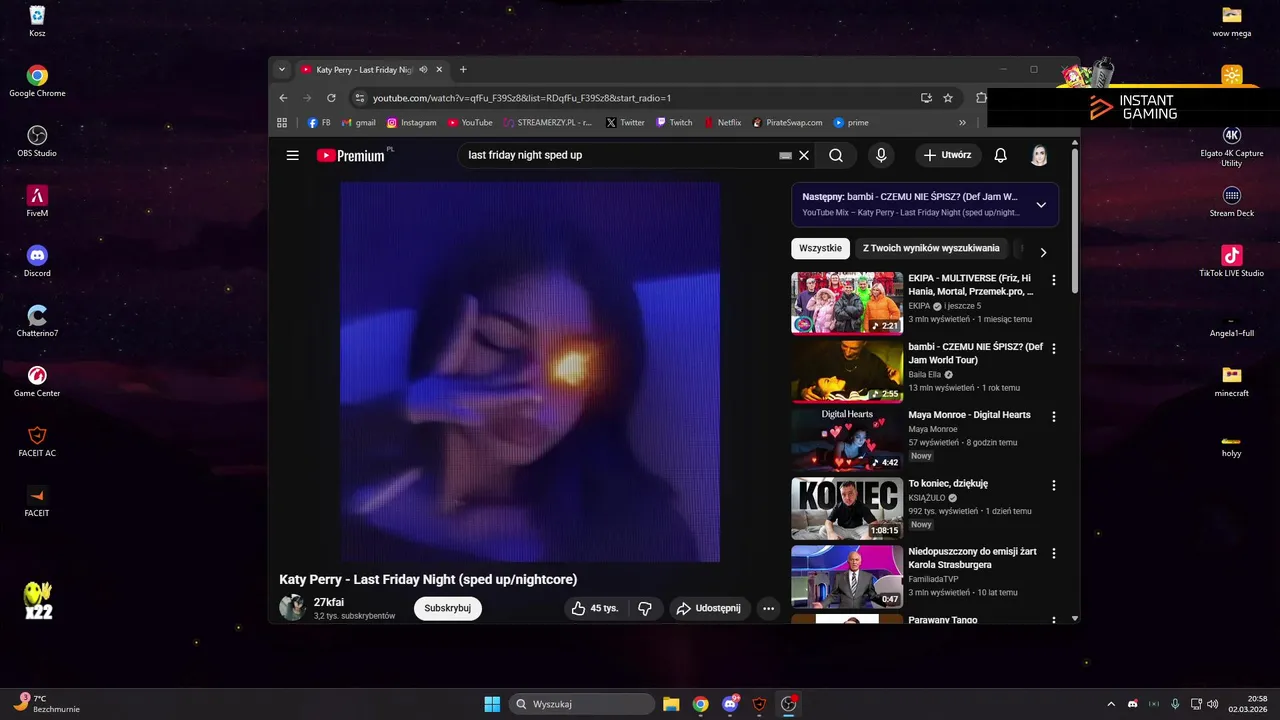Open the PirateSwap.com bookmark

point(787,123)
